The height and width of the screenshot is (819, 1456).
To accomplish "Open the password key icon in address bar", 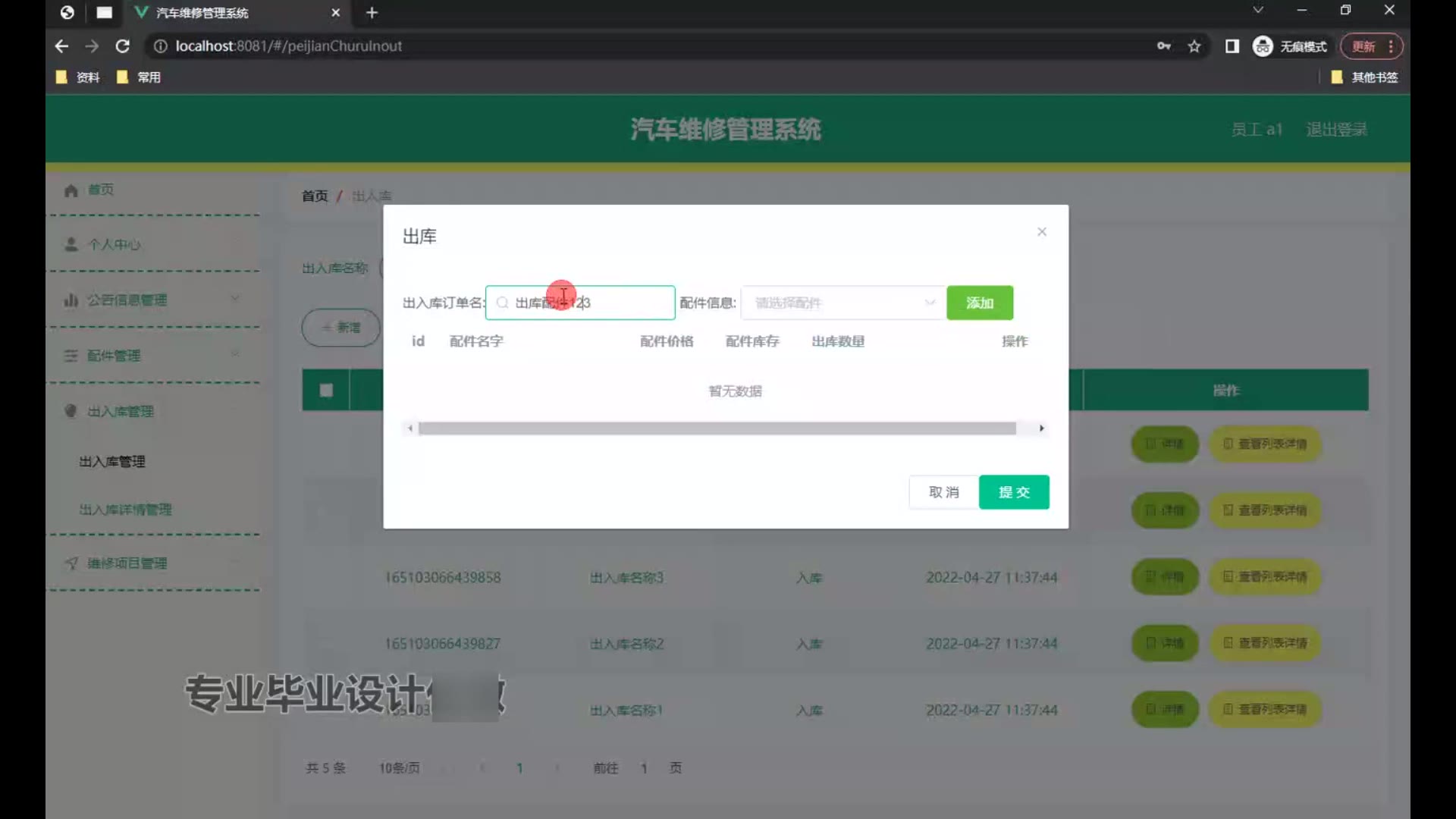I will pyautogui.click(x=1164, y=46).
